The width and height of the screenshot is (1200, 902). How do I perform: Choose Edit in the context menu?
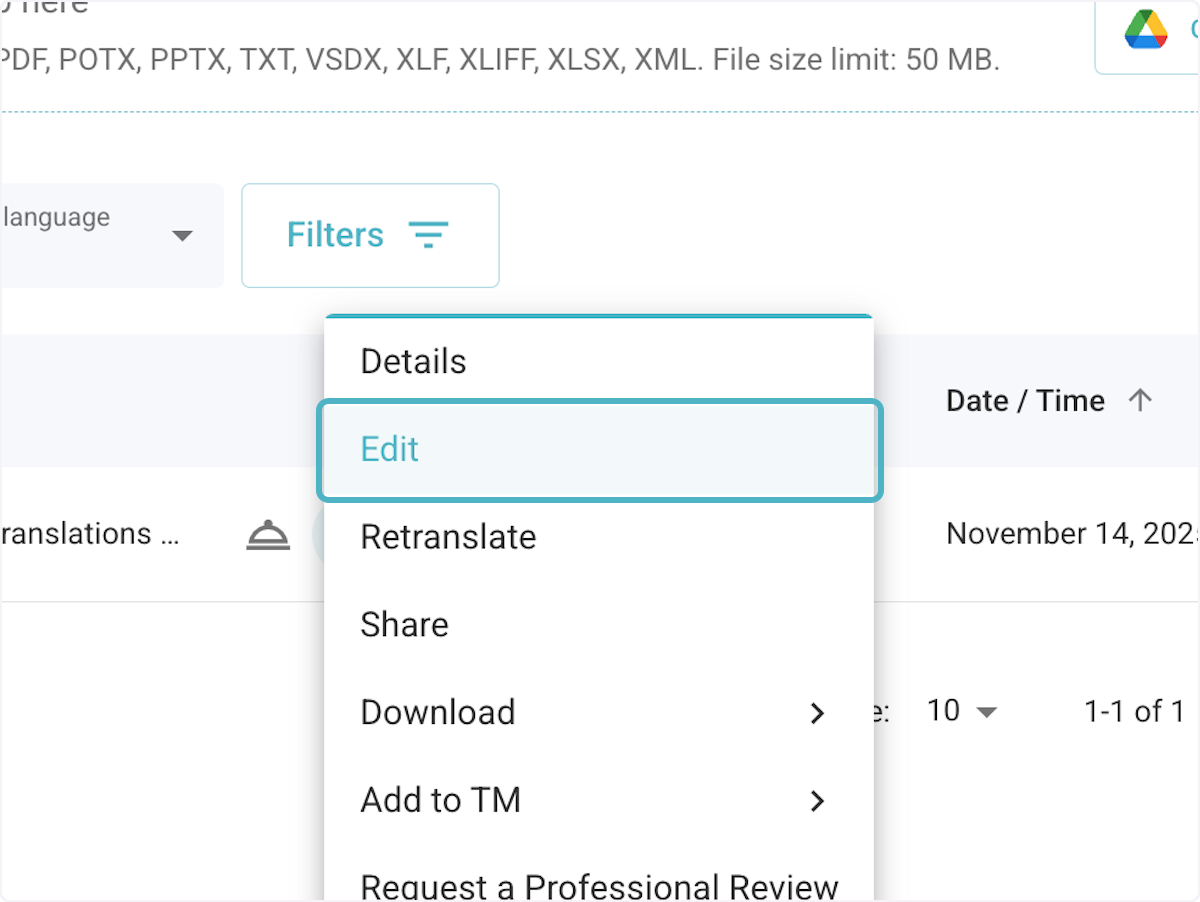pos(390,449)
